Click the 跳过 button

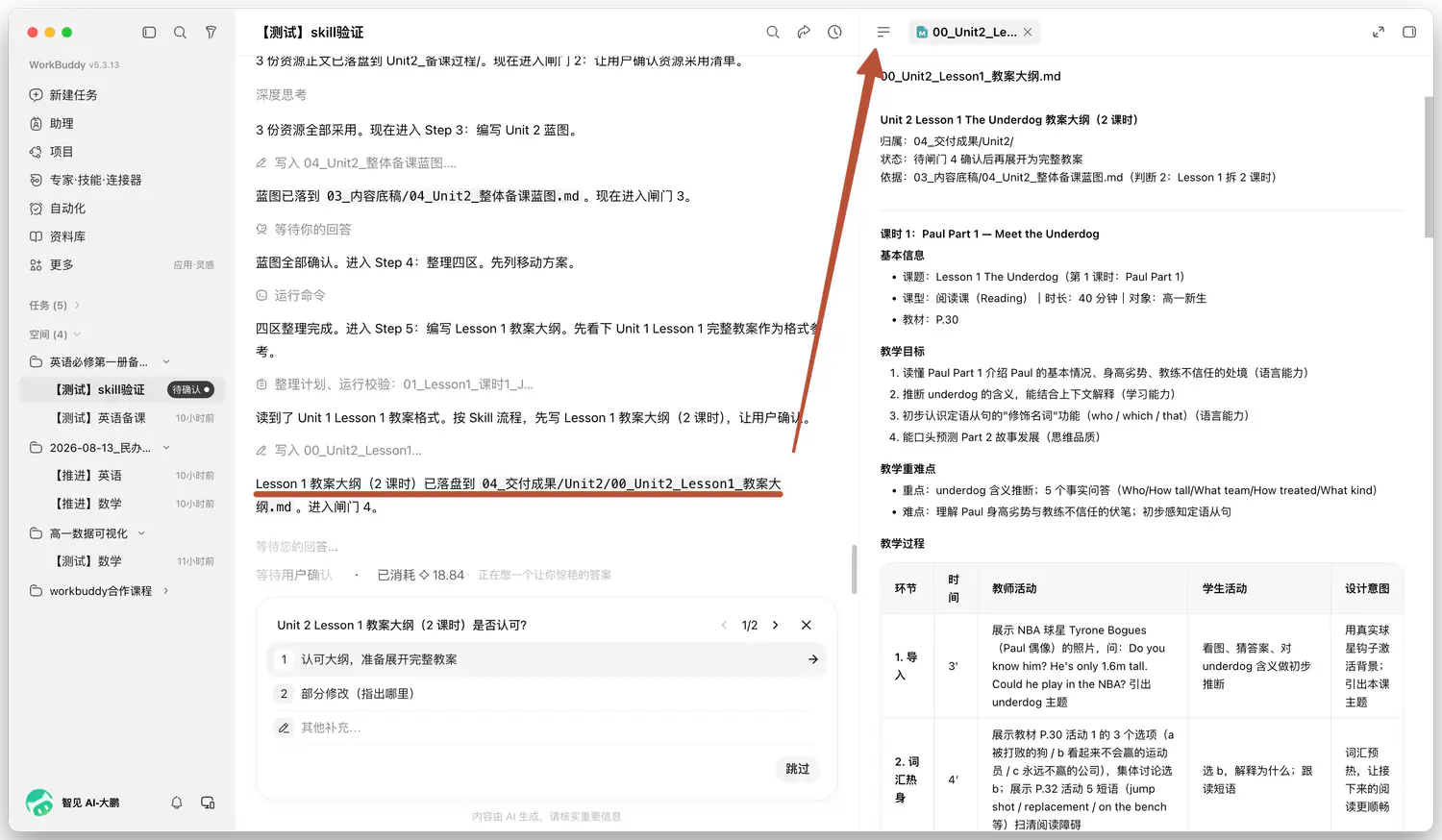pyautogui.click(x=798, y=769)
